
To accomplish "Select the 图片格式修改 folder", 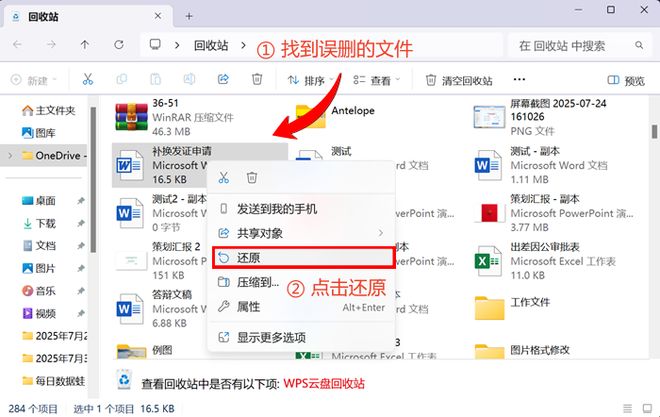I will 523,350.
